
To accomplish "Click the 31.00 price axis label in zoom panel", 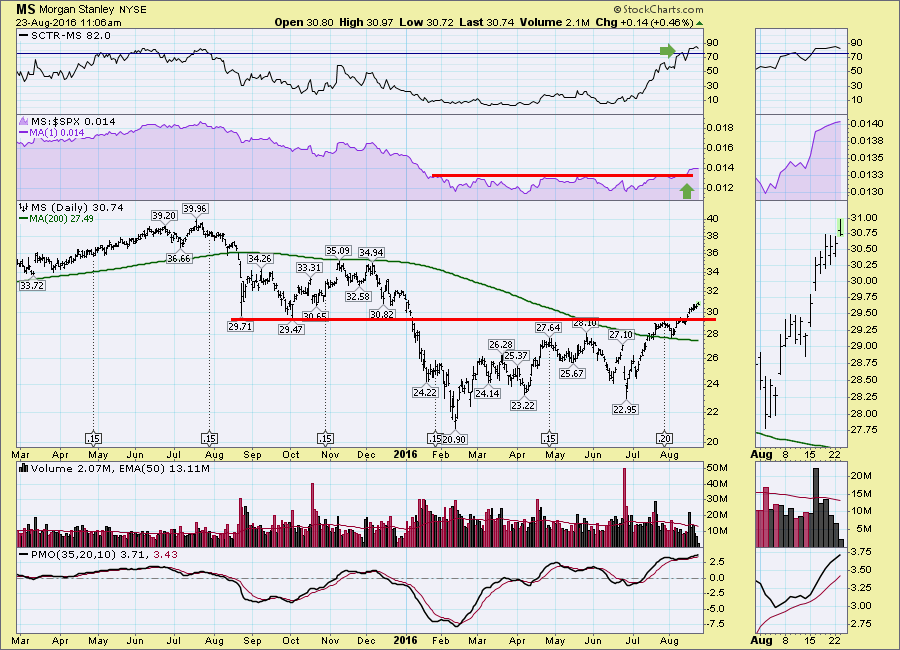I will [863, 218].
